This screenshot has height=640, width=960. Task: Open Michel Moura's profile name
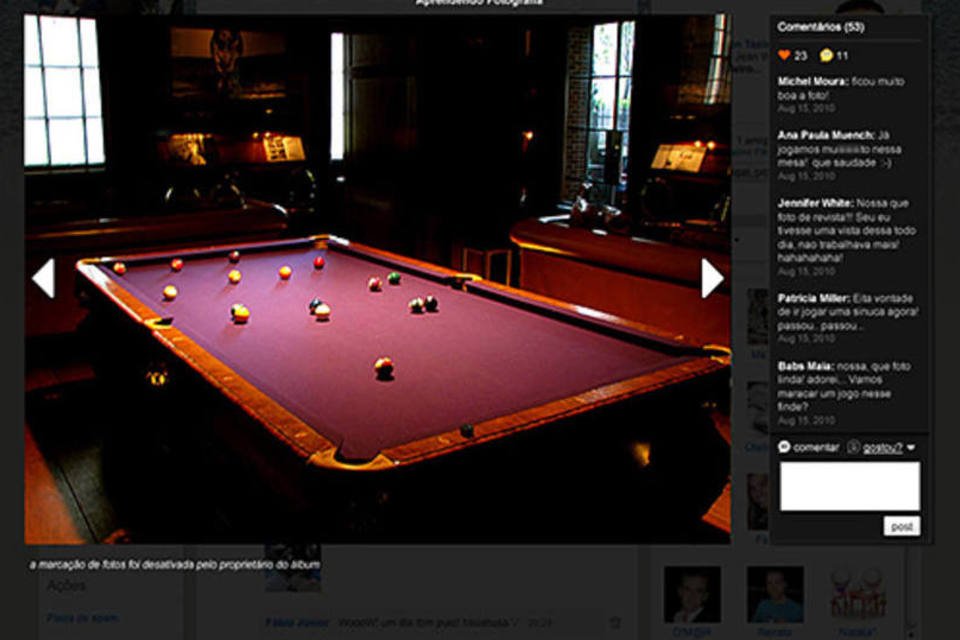tap(812, 81)
